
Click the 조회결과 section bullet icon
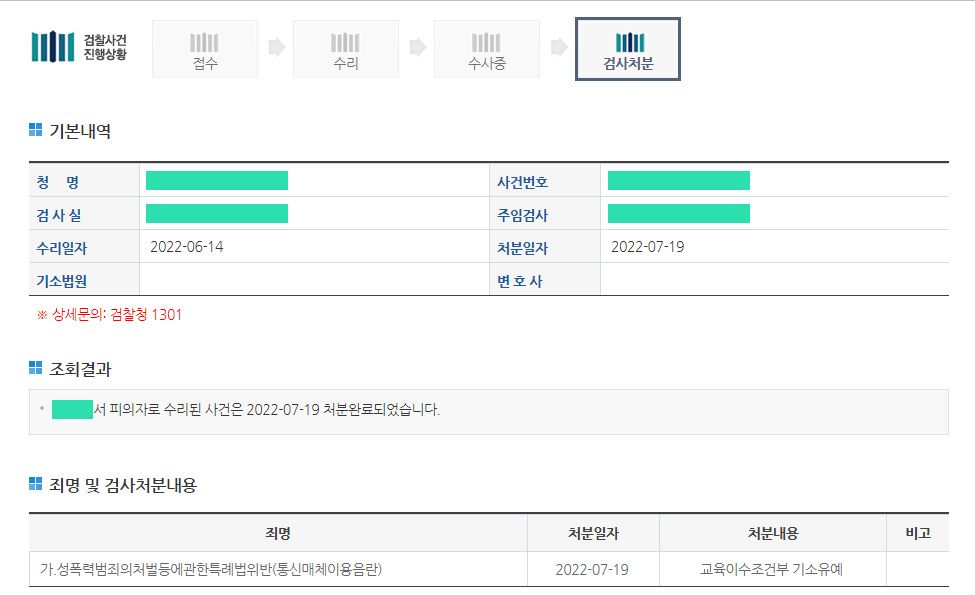coord(36,368)
